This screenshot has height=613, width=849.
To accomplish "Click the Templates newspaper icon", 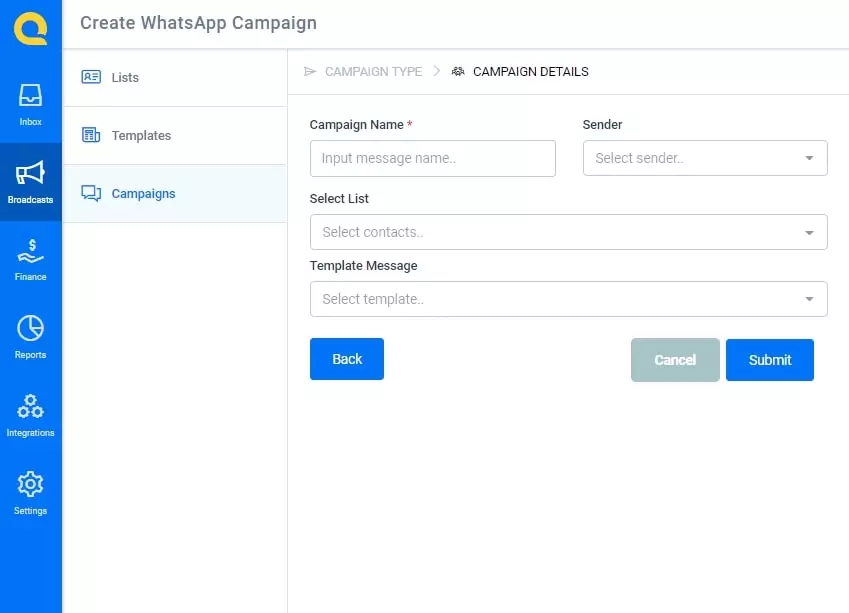I will tap(91, 135).
